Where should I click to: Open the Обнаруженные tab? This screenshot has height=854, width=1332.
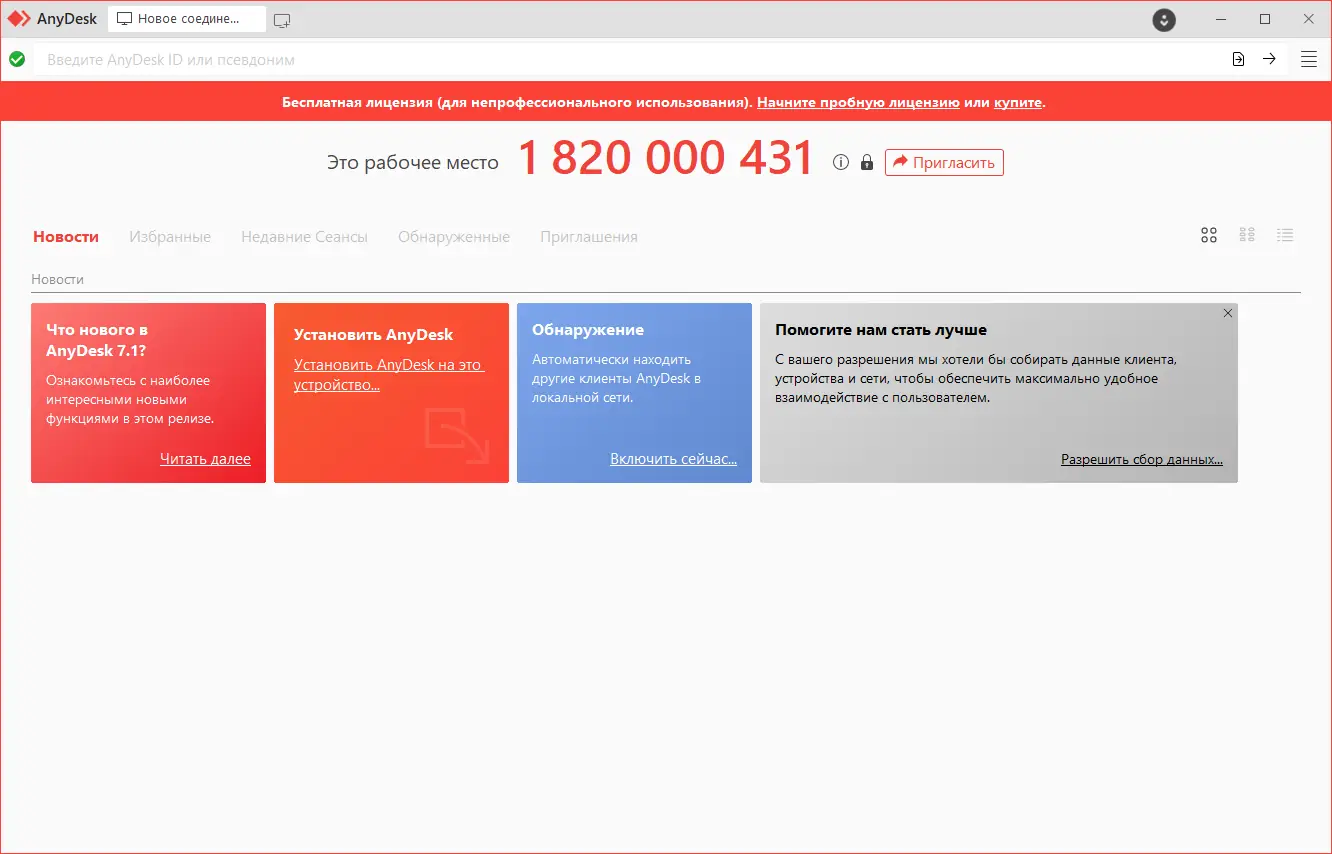(454, 237)
